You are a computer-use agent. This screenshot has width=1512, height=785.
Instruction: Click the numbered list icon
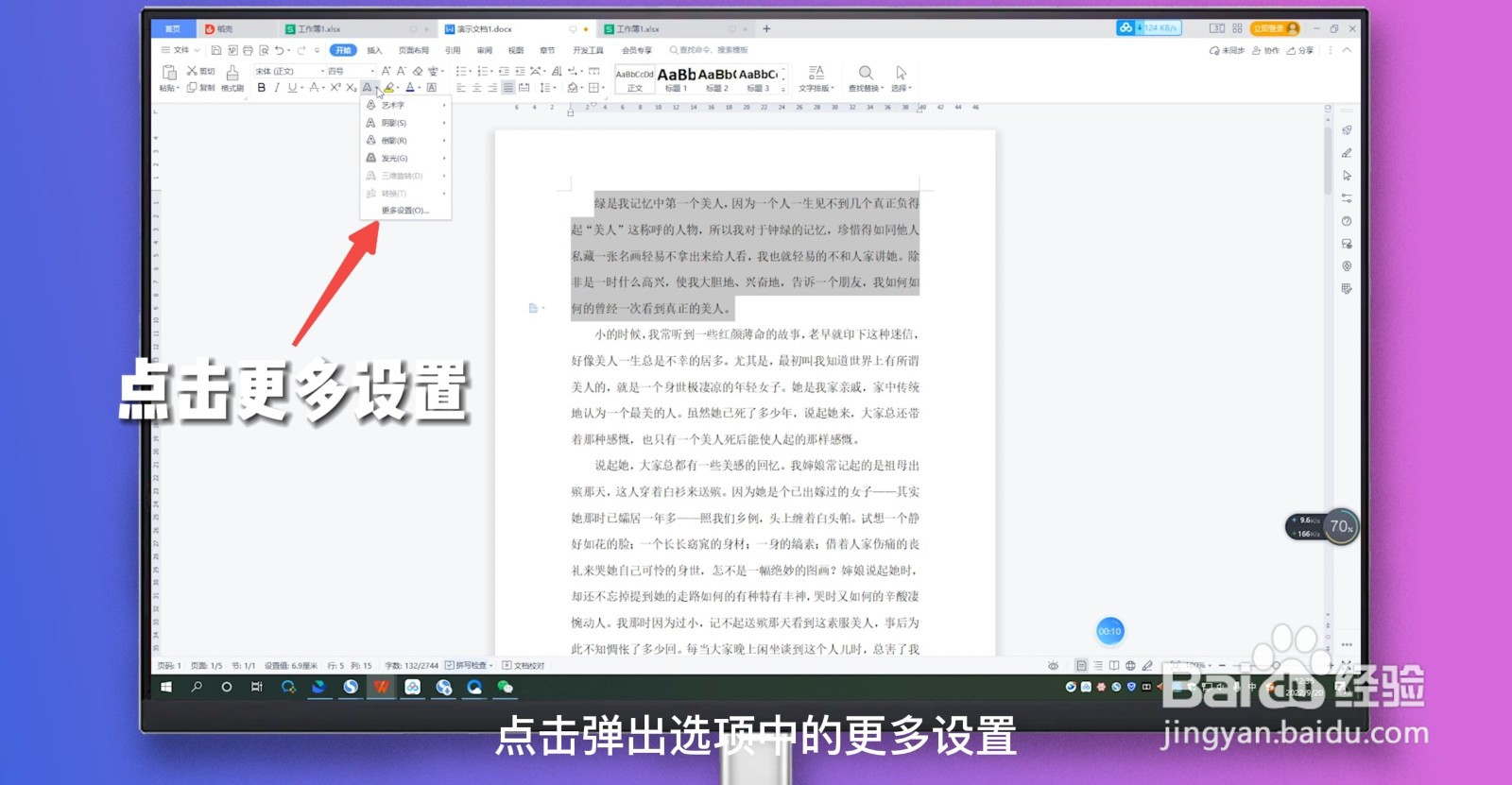coord(483,71)
